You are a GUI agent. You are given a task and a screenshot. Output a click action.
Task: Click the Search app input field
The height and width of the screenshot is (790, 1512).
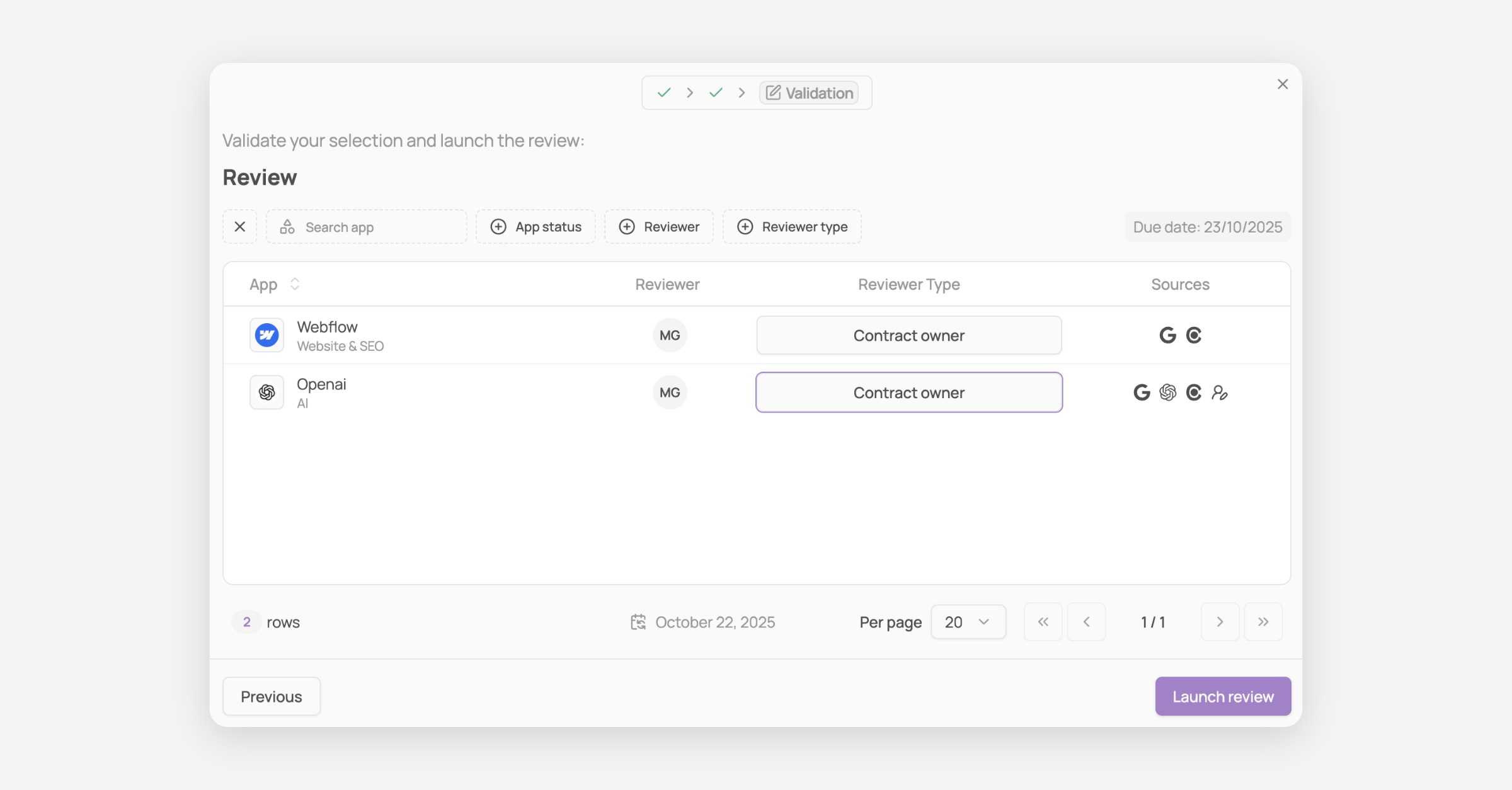click(x=378, y=227)
